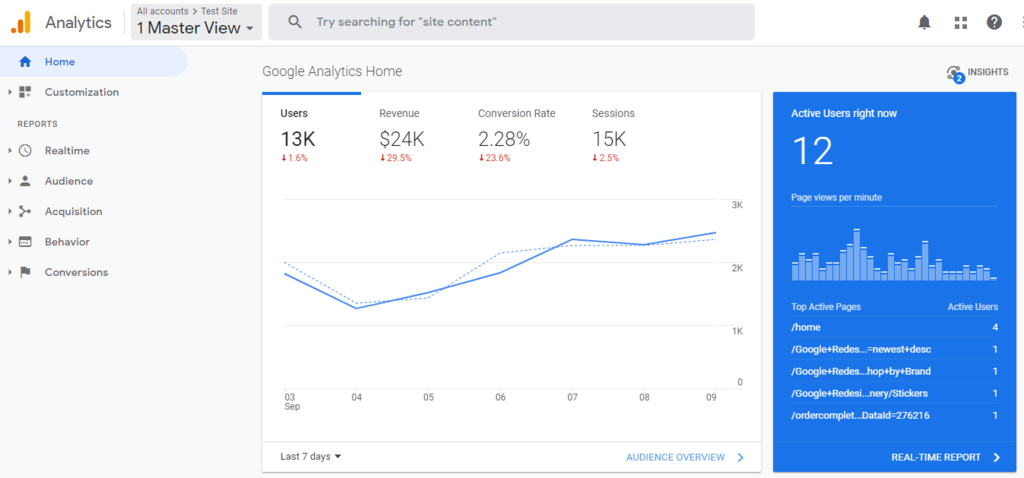The width and height of the screenshot is (1024, 478).
Task: Click the $24K revenue value
Action: [x=402, y=139]
